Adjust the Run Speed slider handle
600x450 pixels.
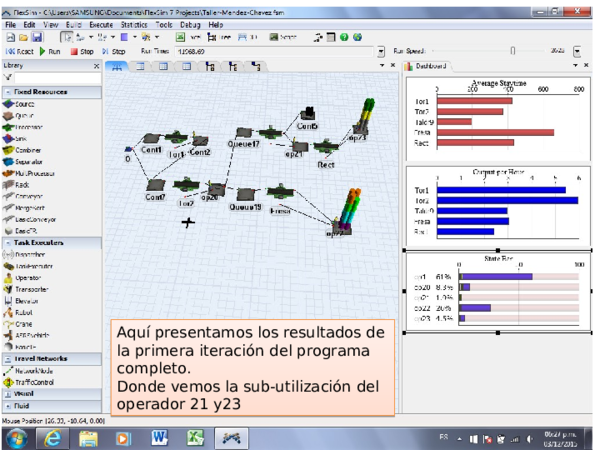[x=513, y=51]
